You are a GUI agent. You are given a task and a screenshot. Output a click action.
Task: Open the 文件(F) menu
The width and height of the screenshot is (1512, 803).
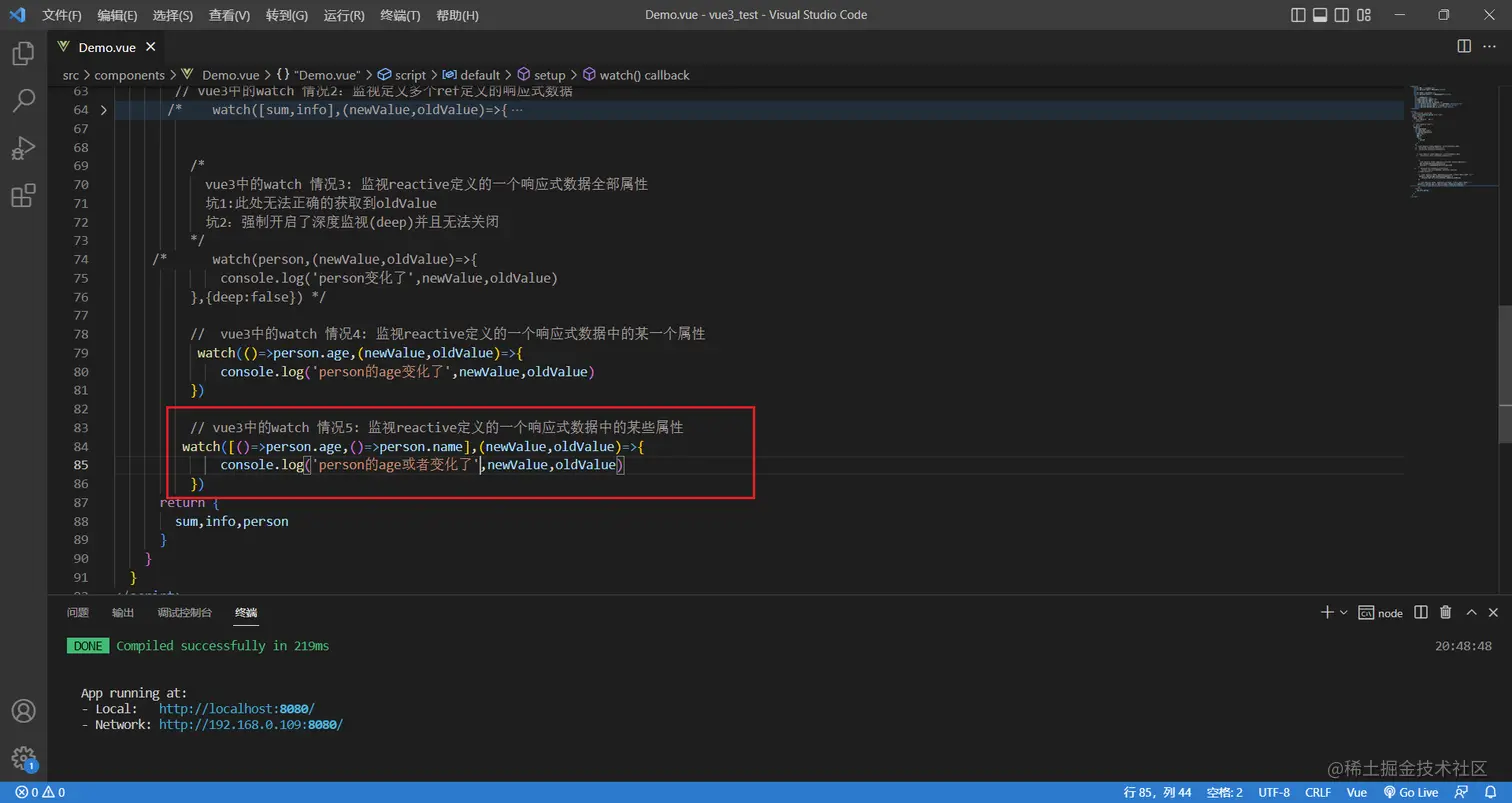62,15
